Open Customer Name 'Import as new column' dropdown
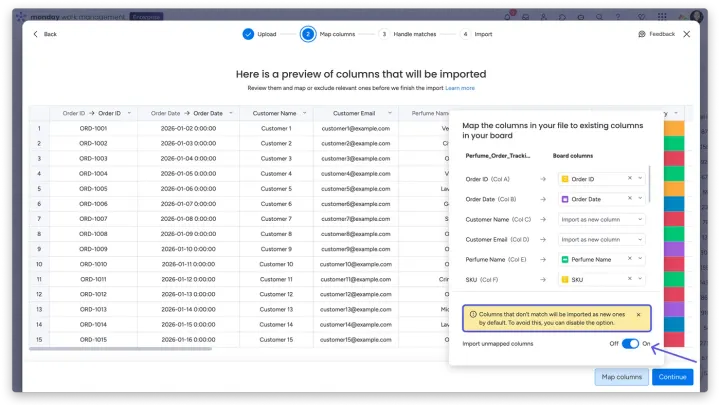The image size is (720, 405). click(602, 219)
